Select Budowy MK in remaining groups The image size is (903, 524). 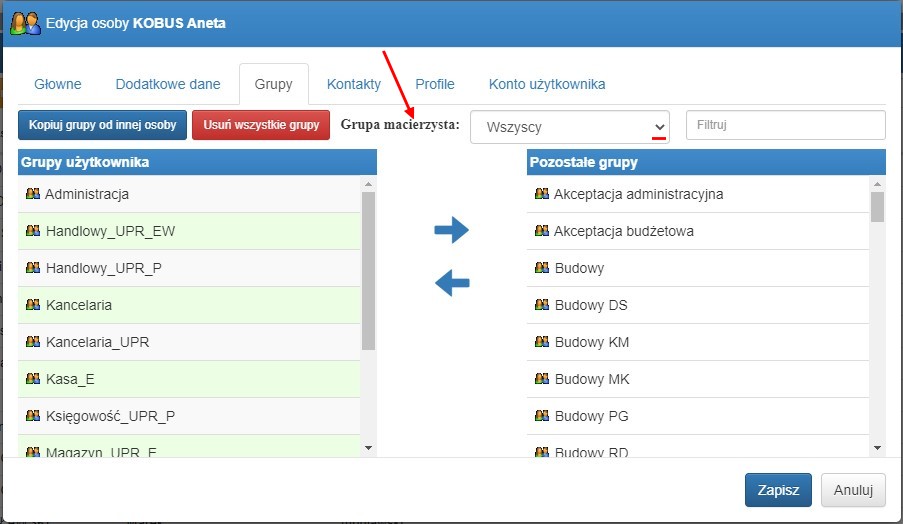697,379
